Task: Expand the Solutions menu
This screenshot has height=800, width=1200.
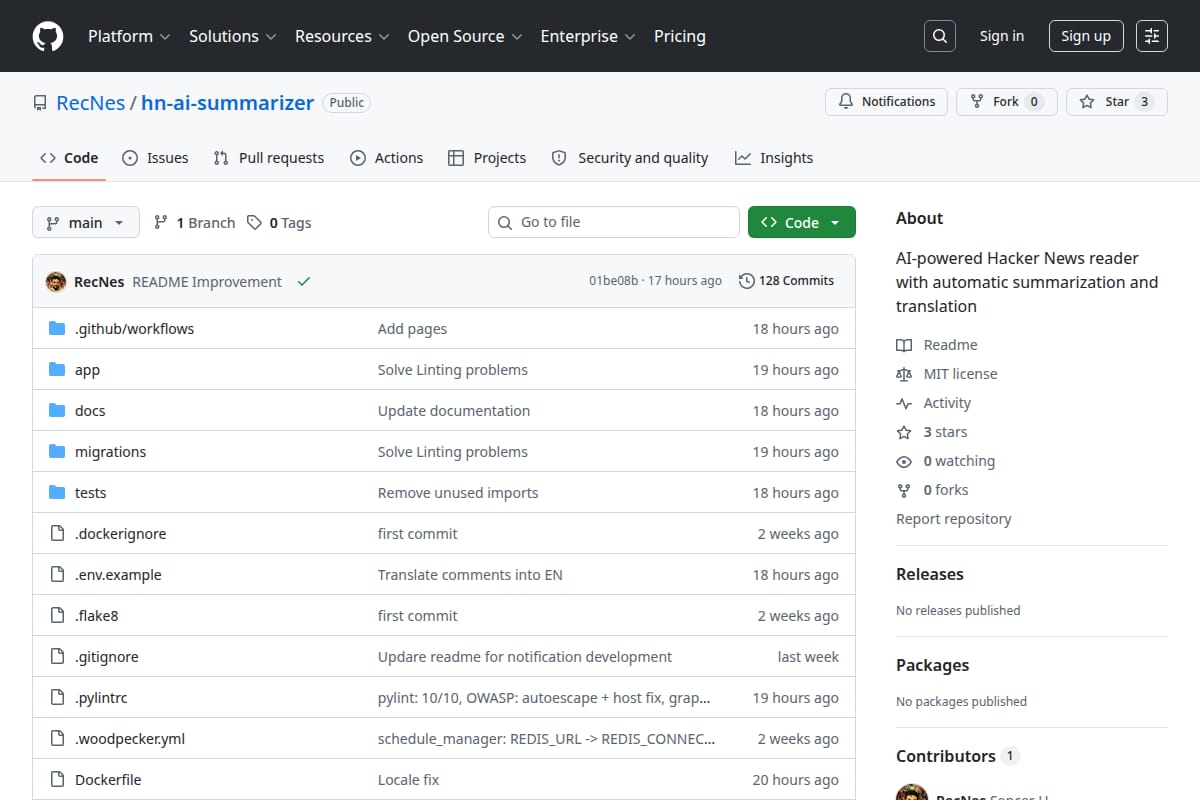Action: (232, 36)
